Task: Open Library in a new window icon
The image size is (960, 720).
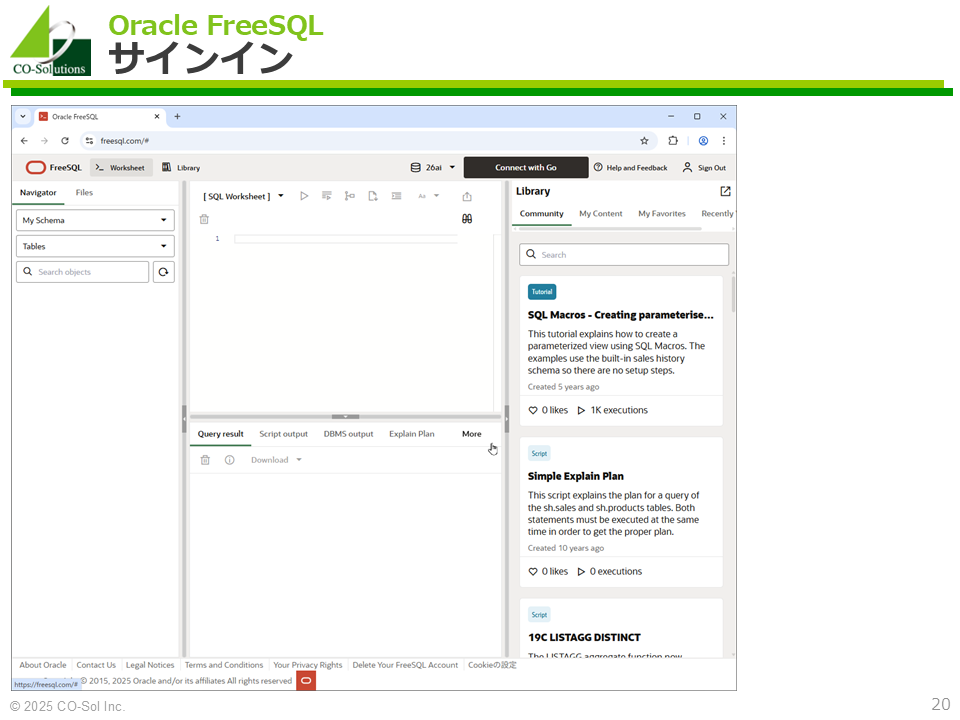Action: coord(725,192)
